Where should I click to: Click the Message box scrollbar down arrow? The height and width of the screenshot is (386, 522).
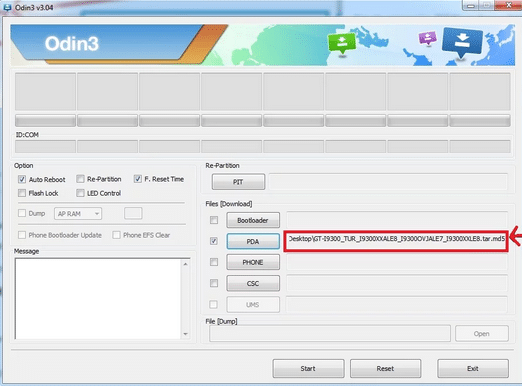pyautogui.click(x=186, y=334)
